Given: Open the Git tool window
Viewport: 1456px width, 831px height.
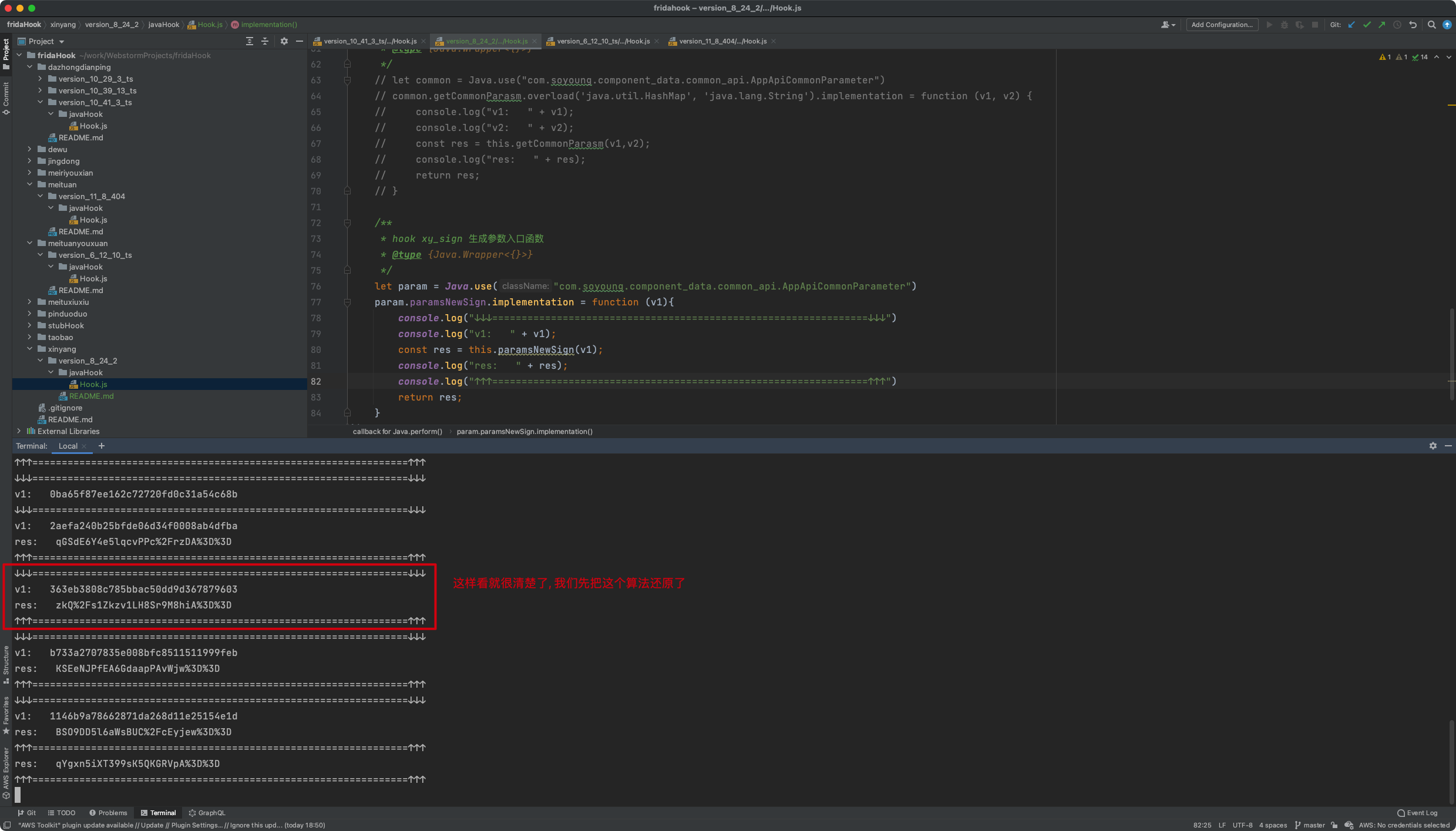Looking at the screenshot, I should 27,813.
